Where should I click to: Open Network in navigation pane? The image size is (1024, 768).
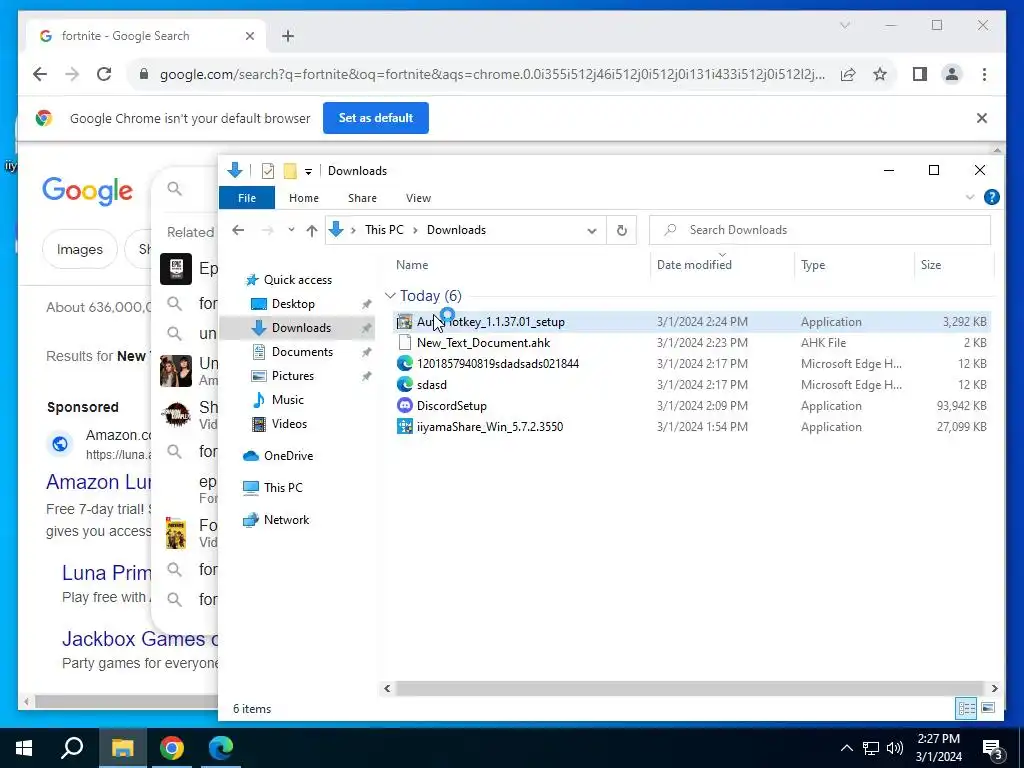(286, 520)
